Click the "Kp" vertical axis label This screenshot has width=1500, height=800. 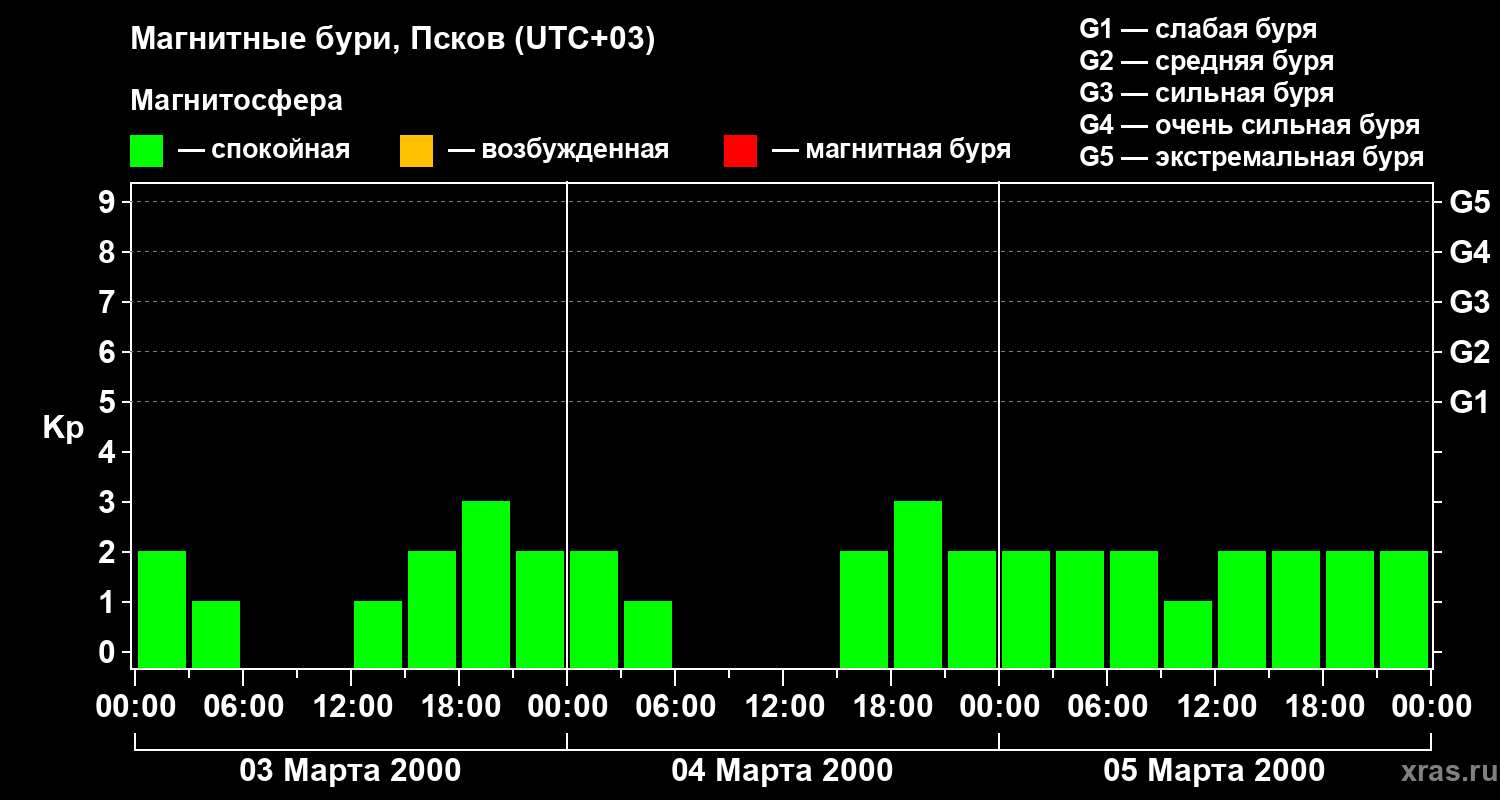[63, 428]
